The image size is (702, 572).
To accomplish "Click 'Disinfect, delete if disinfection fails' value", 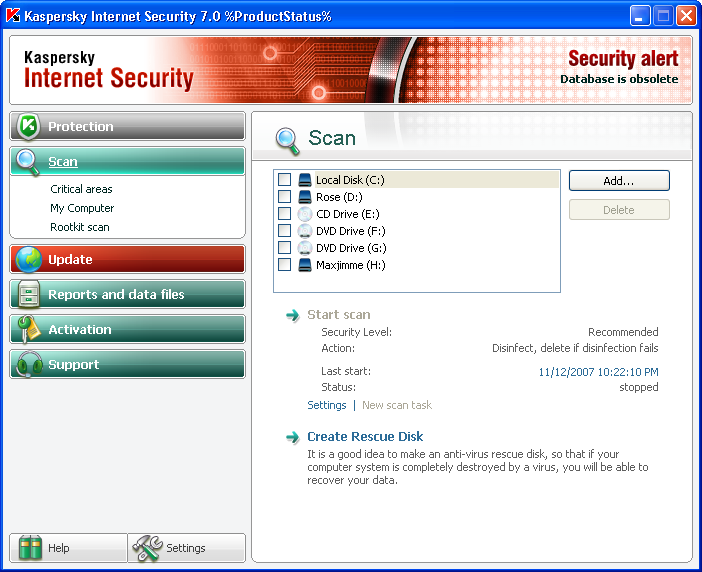I will 575,348.
